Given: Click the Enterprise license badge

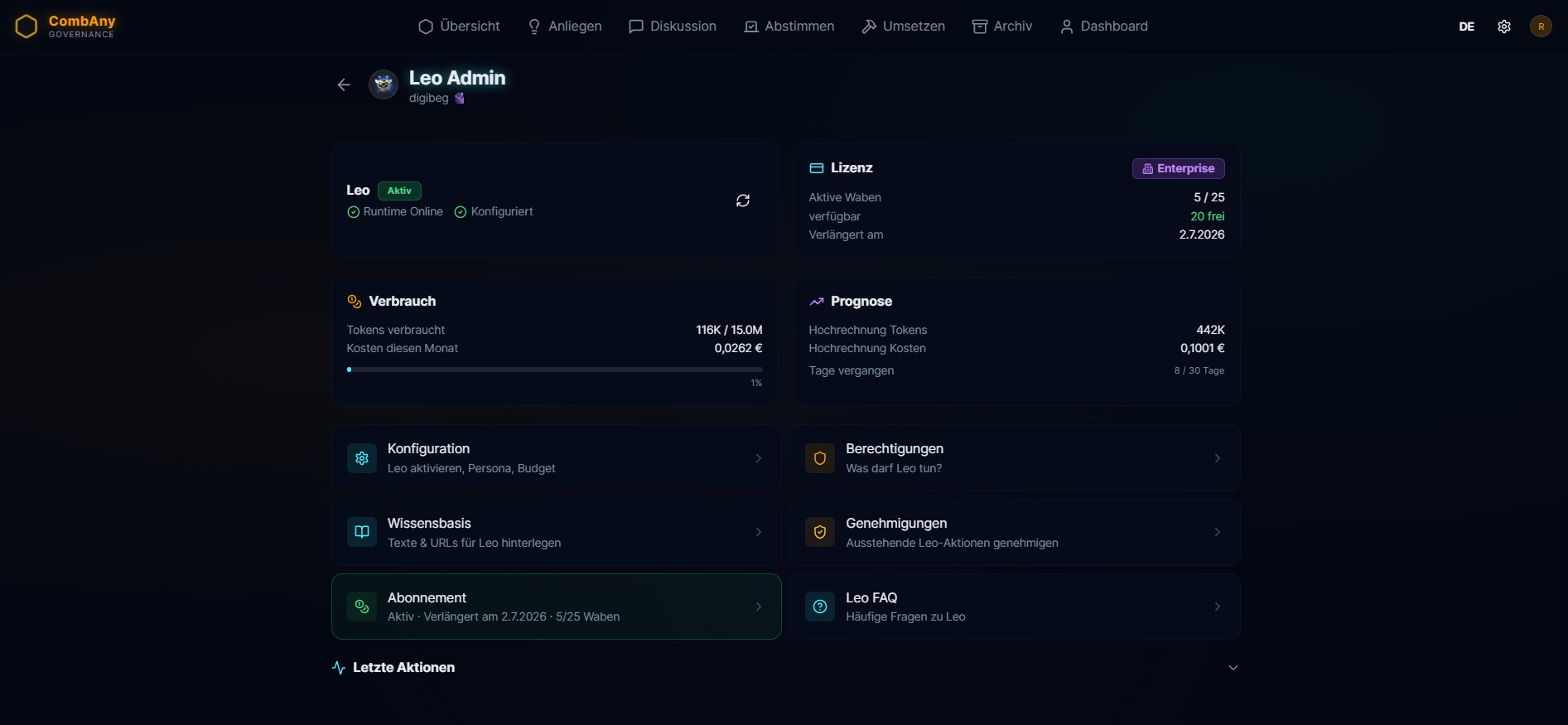Looking at the screenshot, I should [1178, 168].
